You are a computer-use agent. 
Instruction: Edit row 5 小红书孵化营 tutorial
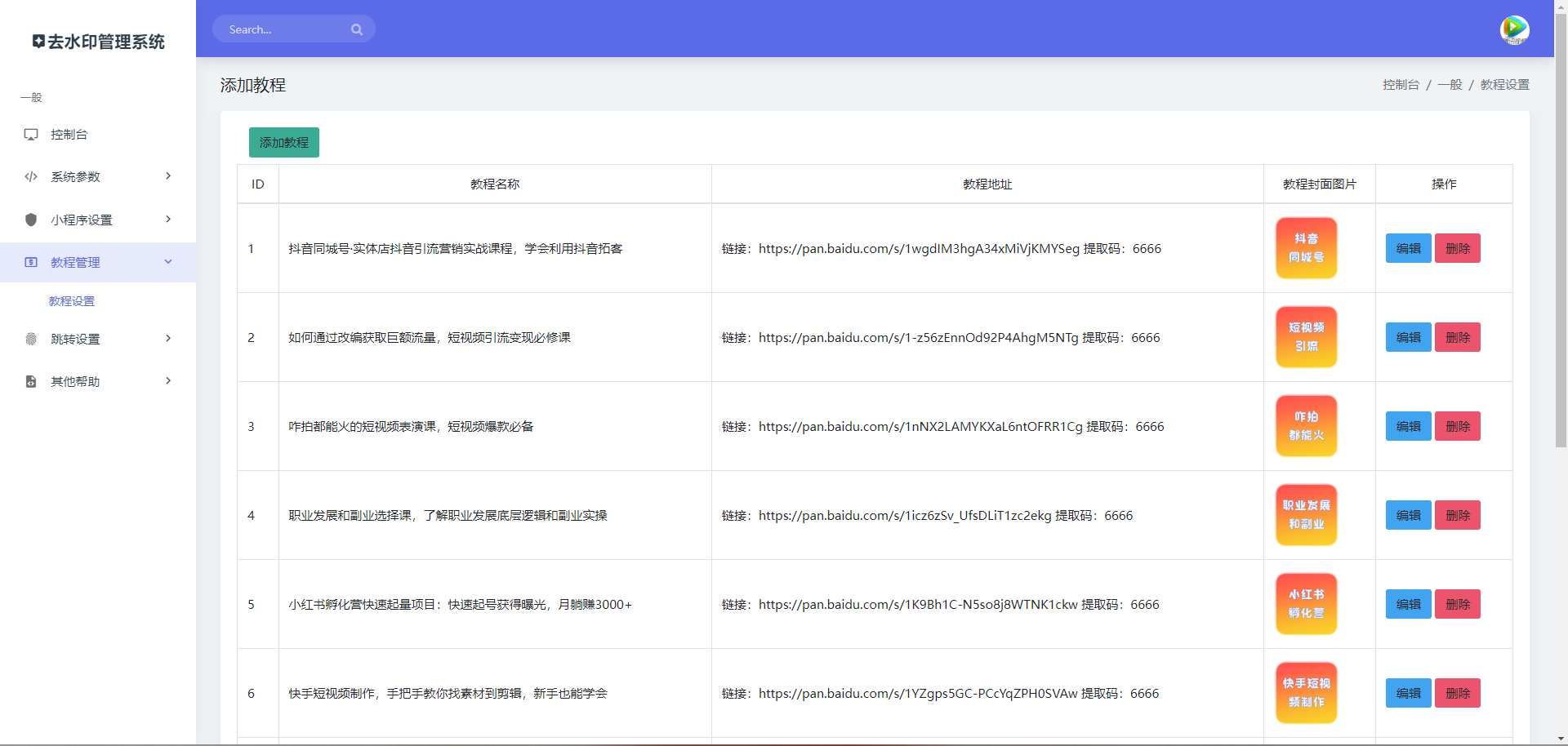point(1408,604)
